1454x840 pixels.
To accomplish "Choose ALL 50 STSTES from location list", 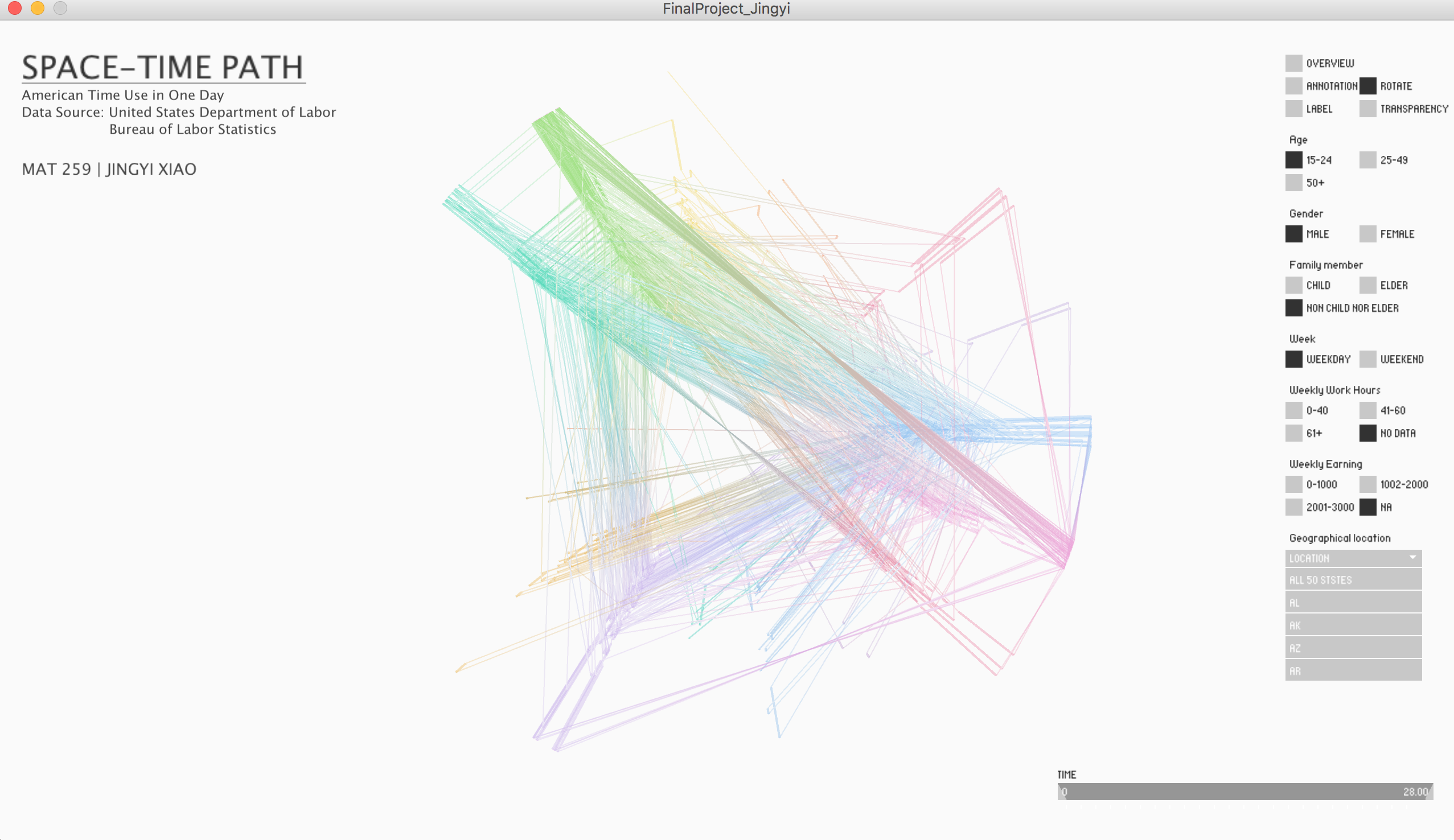I will (x=1353, y=580).
